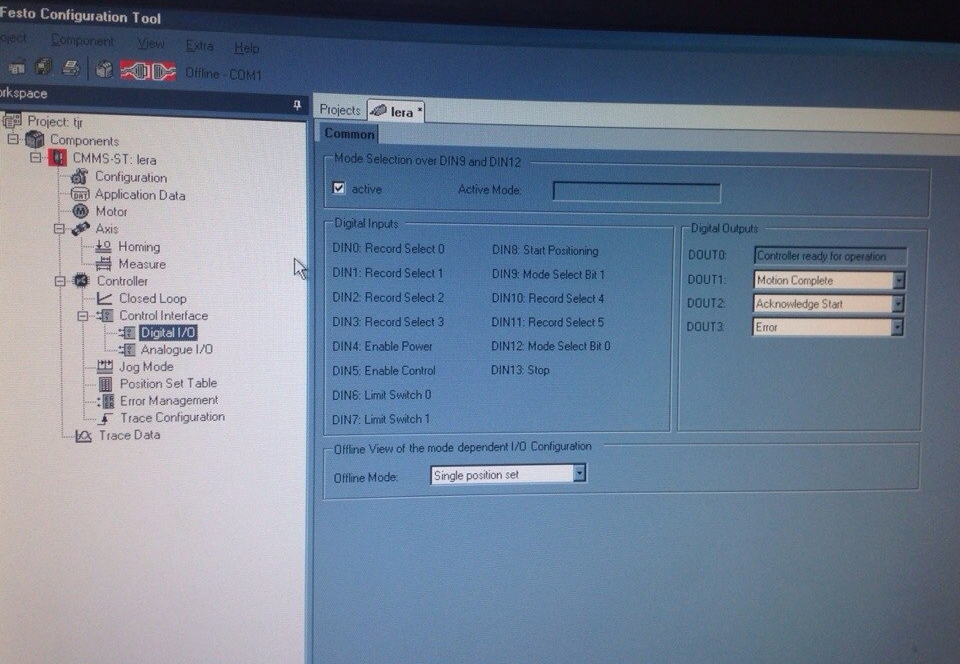The height and width of the screenshot is (664, 960).
Task: Select the Common tab
Action: [349, 133]
